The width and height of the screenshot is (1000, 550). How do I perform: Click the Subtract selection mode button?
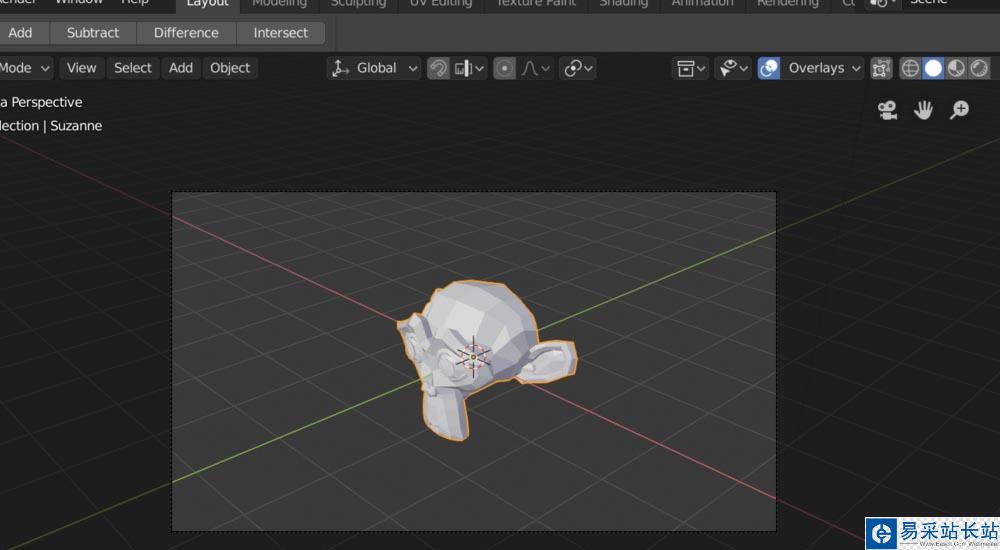(x=93, y=33)
